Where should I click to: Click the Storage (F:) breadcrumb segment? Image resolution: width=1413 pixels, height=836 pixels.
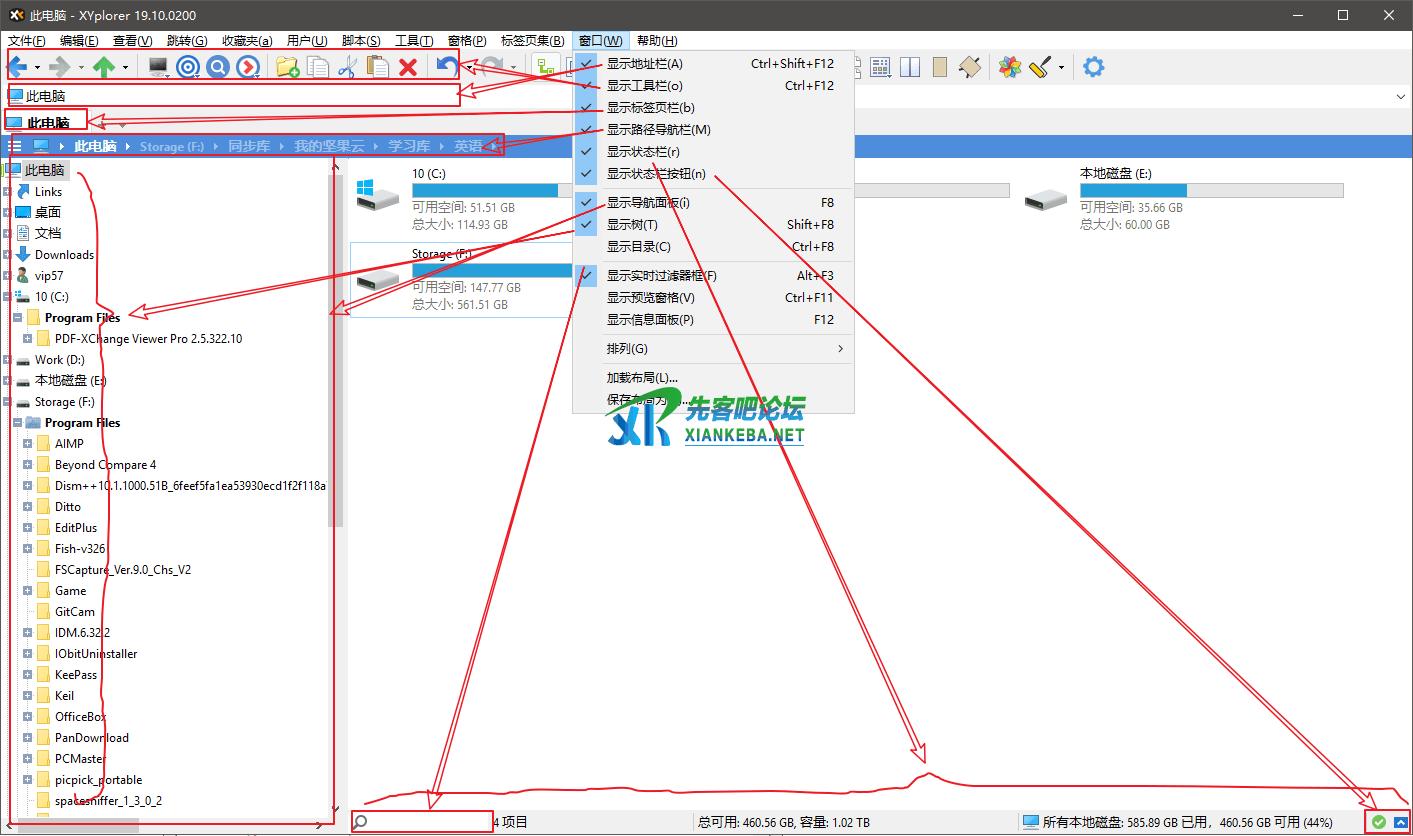point(171,146)
